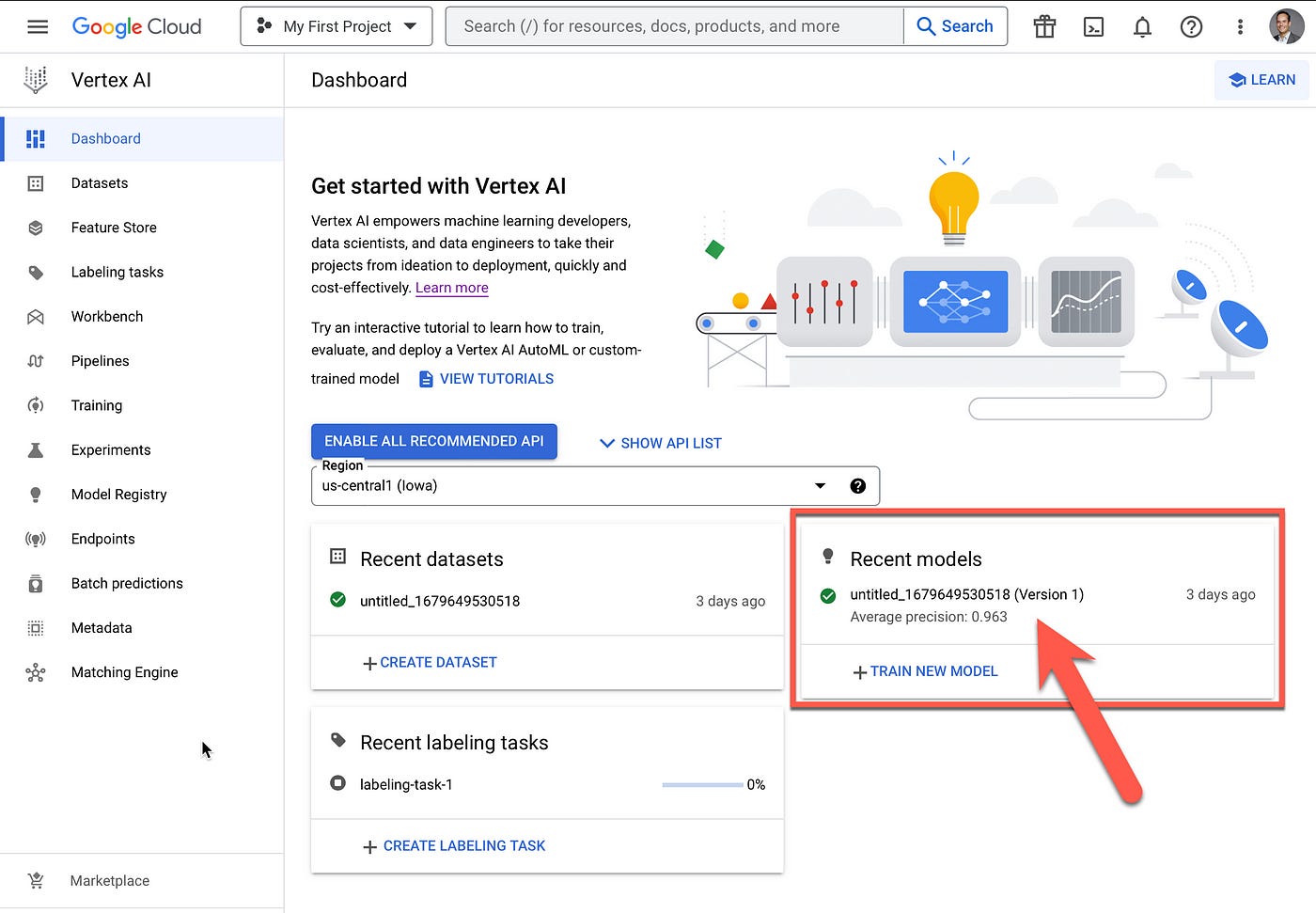Expand the SHOW API LIST section
Viewport: 1316px width, 913px height.
coord(659,442)
